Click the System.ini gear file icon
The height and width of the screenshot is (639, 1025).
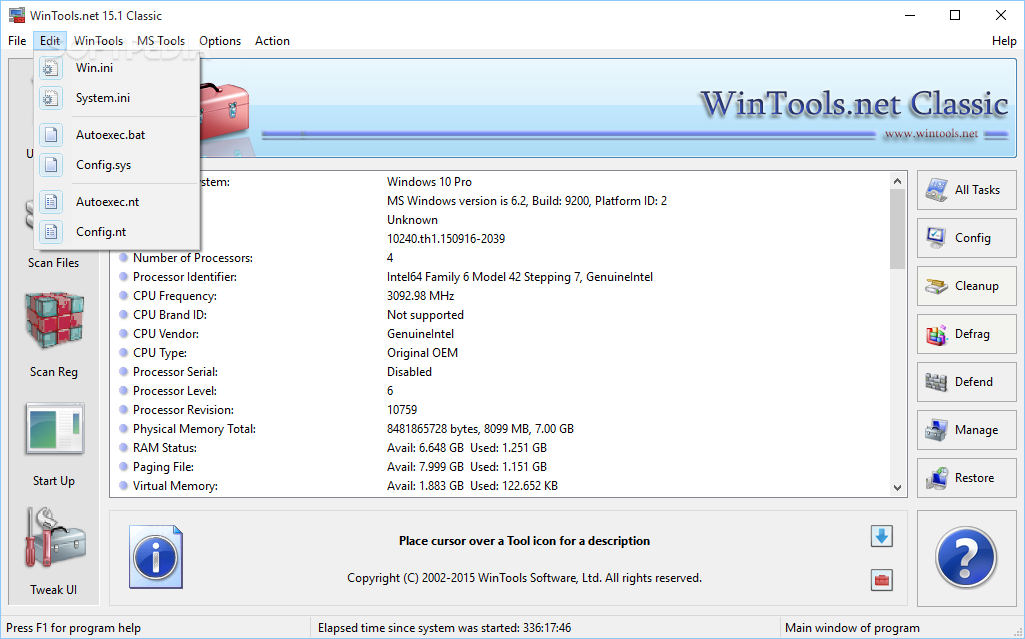coord(51,98)
